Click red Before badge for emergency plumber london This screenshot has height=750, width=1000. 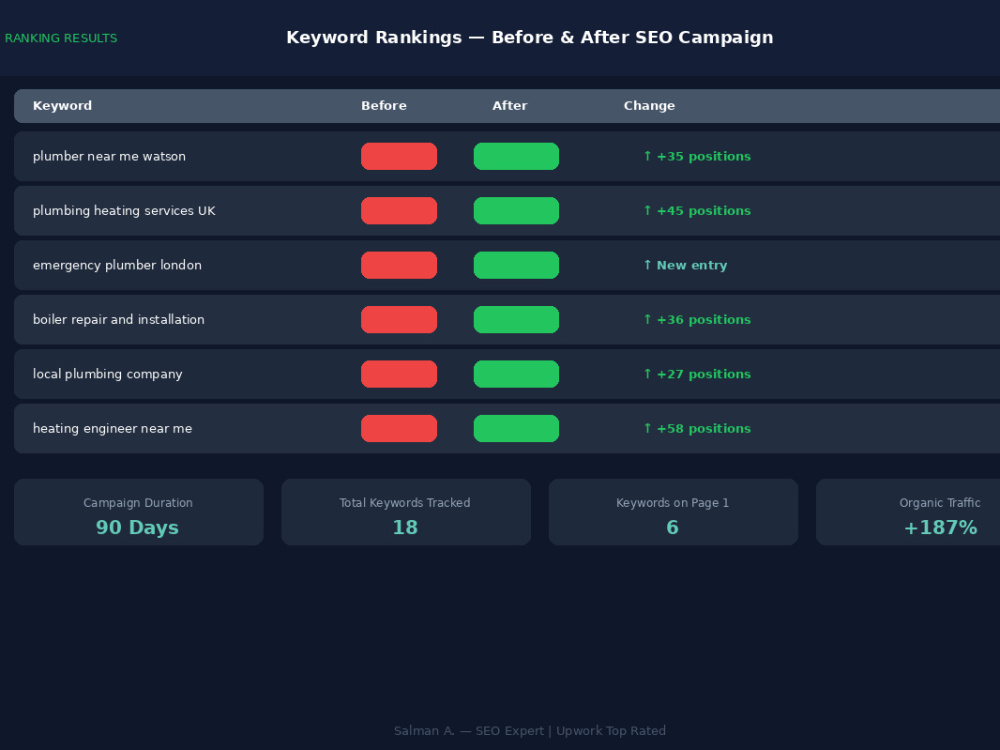click(399, 265)
